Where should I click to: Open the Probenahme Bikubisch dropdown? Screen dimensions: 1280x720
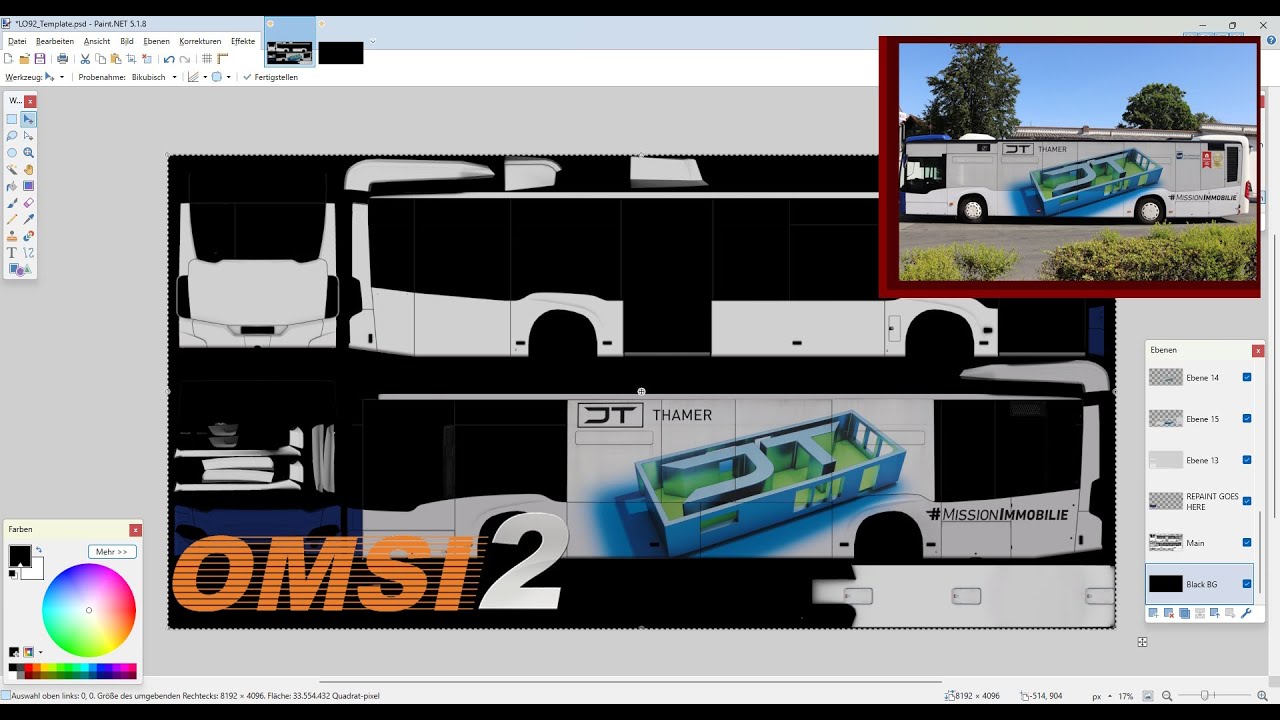click(x=174, y=77)
